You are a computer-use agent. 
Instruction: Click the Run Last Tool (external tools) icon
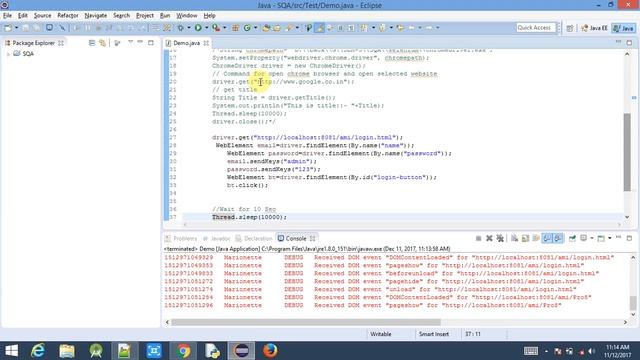click(x=216, y=28)
